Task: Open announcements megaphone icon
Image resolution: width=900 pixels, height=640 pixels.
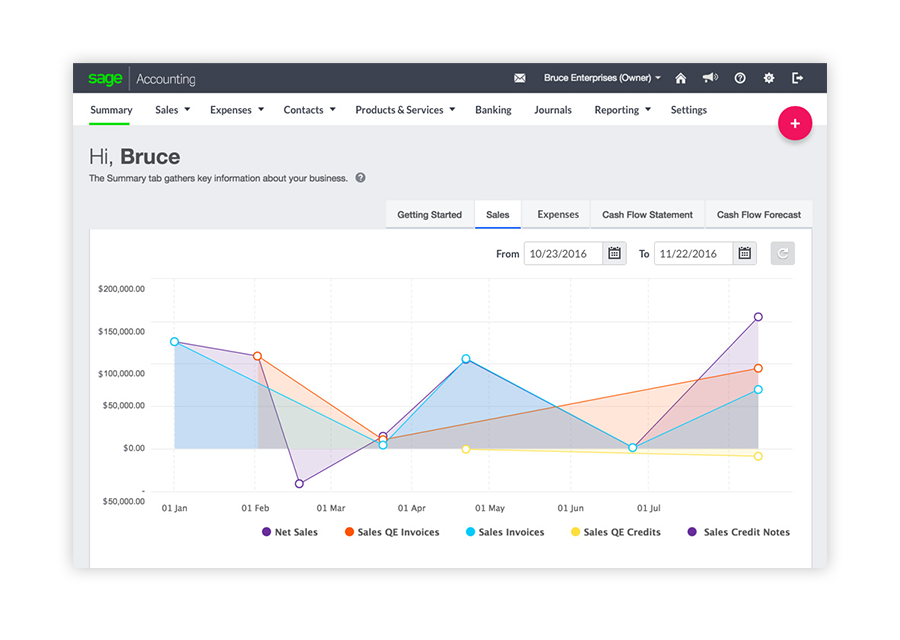Action: (x=710, y=77)
